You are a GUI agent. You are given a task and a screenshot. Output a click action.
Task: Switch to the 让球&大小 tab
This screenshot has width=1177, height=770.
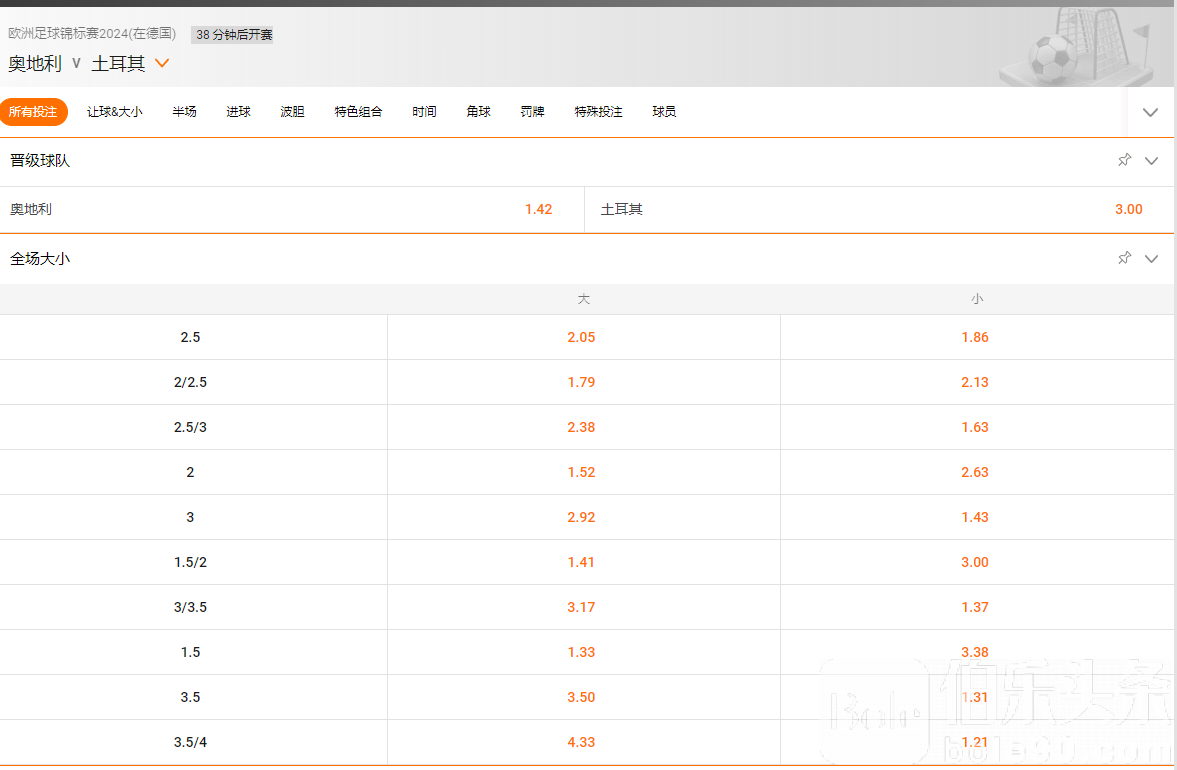114,112
